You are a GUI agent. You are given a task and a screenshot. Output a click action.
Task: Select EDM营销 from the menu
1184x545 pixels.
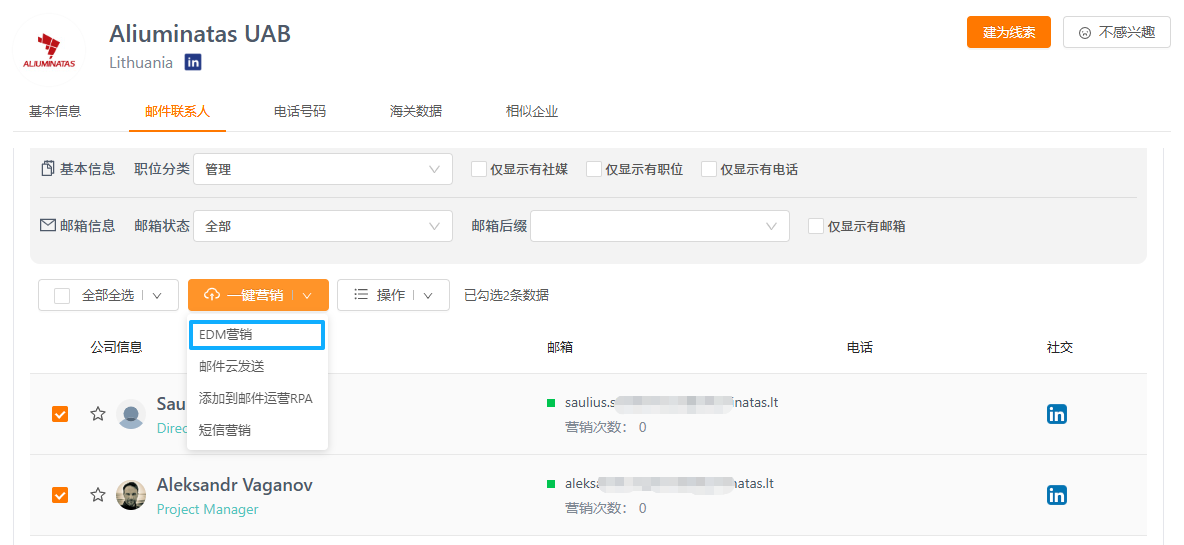point(257,335)
